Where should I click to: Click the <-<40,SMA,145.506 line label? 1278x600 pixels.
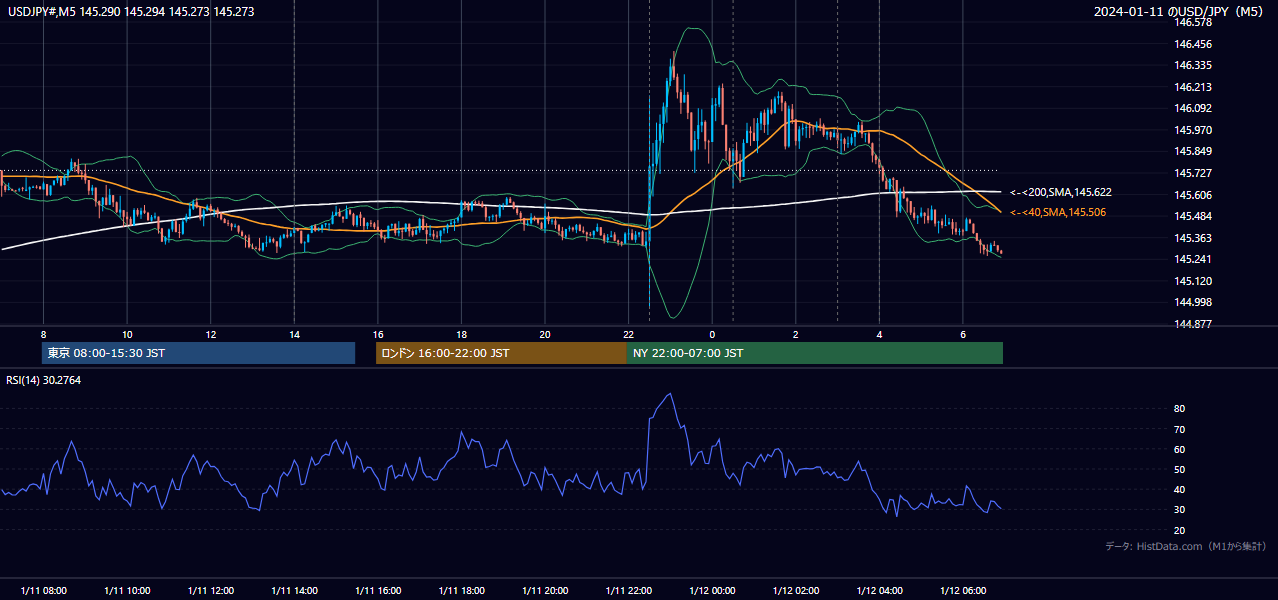(x=1058, y=212)
